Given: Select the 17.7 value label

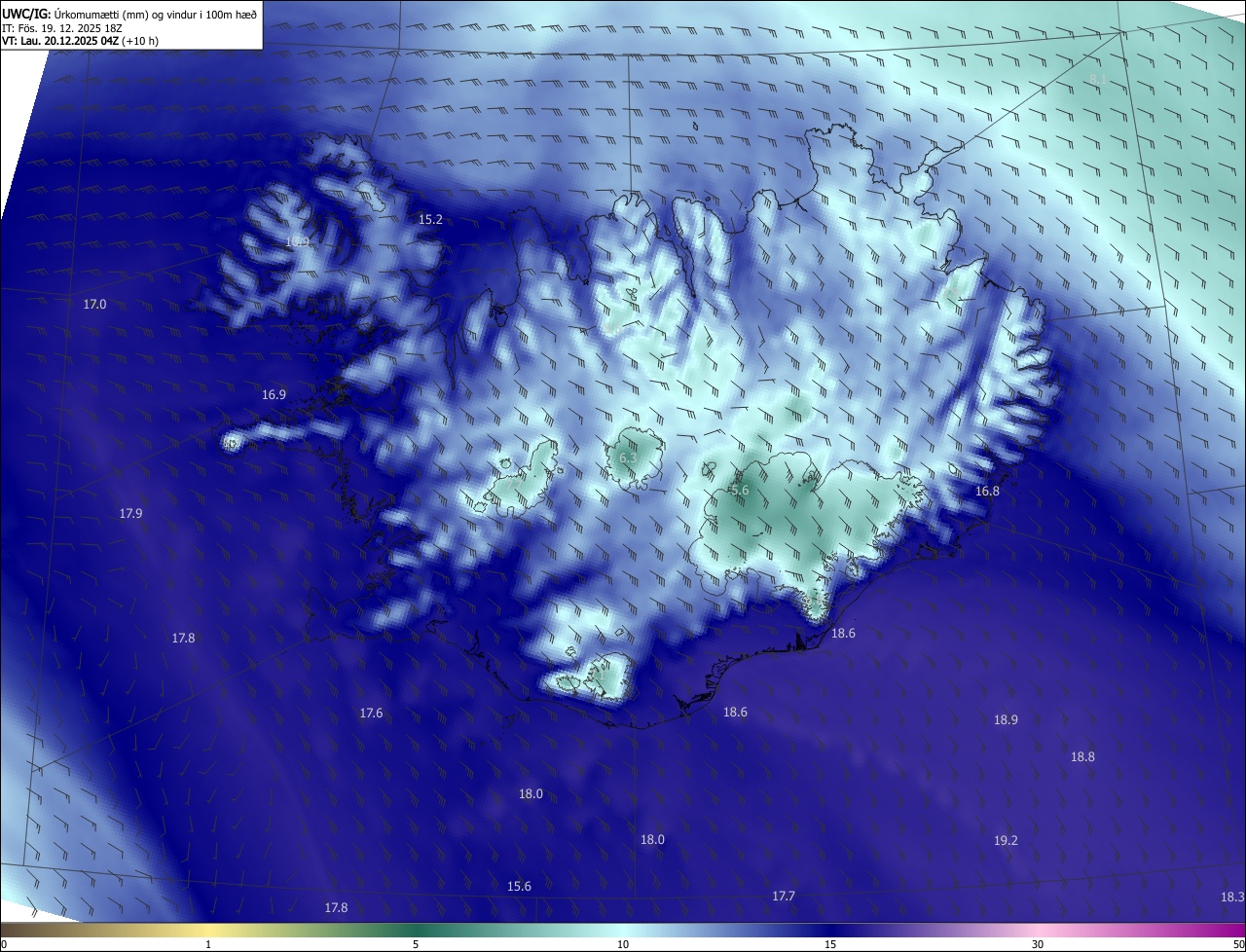Looking at the screenshot, I should (x=784, y=897).
